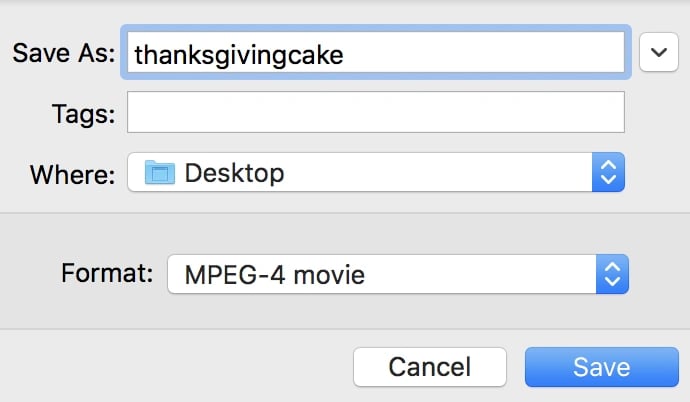Viewport: 690px width, 402px height.
Task: Click the blue Desktop folder icon
Action: tap(160, 173)
